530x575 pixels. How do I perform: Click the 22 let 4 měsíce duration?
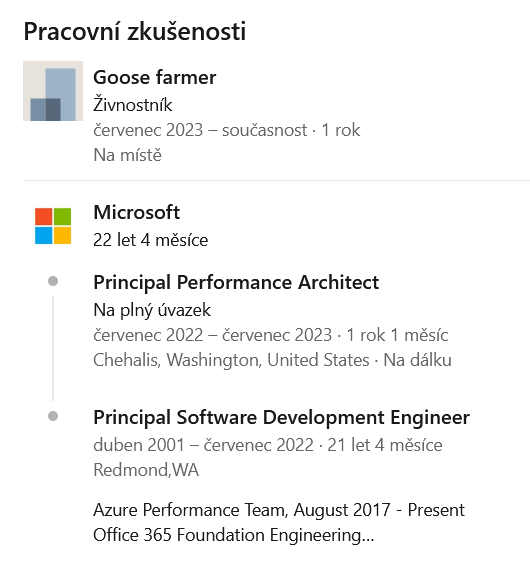(150, 240)
